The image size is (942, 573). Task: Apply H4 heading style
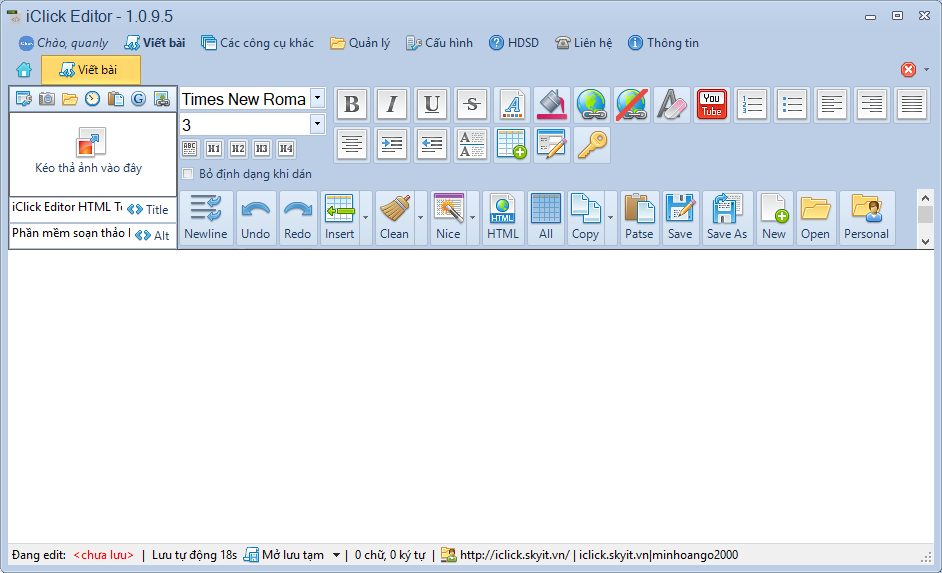point(286,148)
